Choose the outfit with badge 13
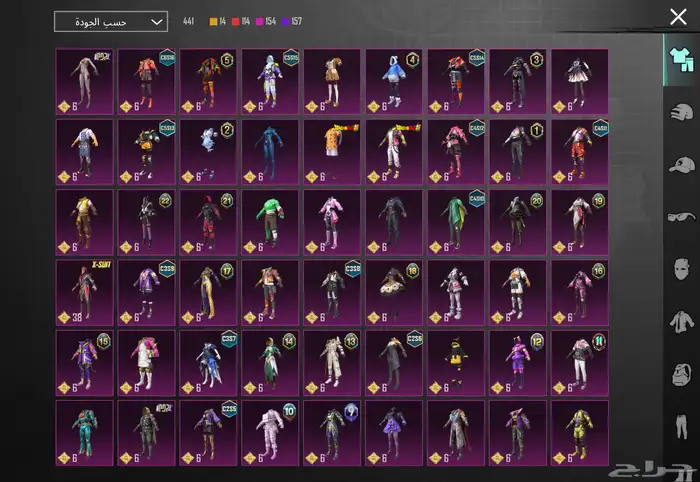The width and height of the screenshot is (700, 482). 332,362
